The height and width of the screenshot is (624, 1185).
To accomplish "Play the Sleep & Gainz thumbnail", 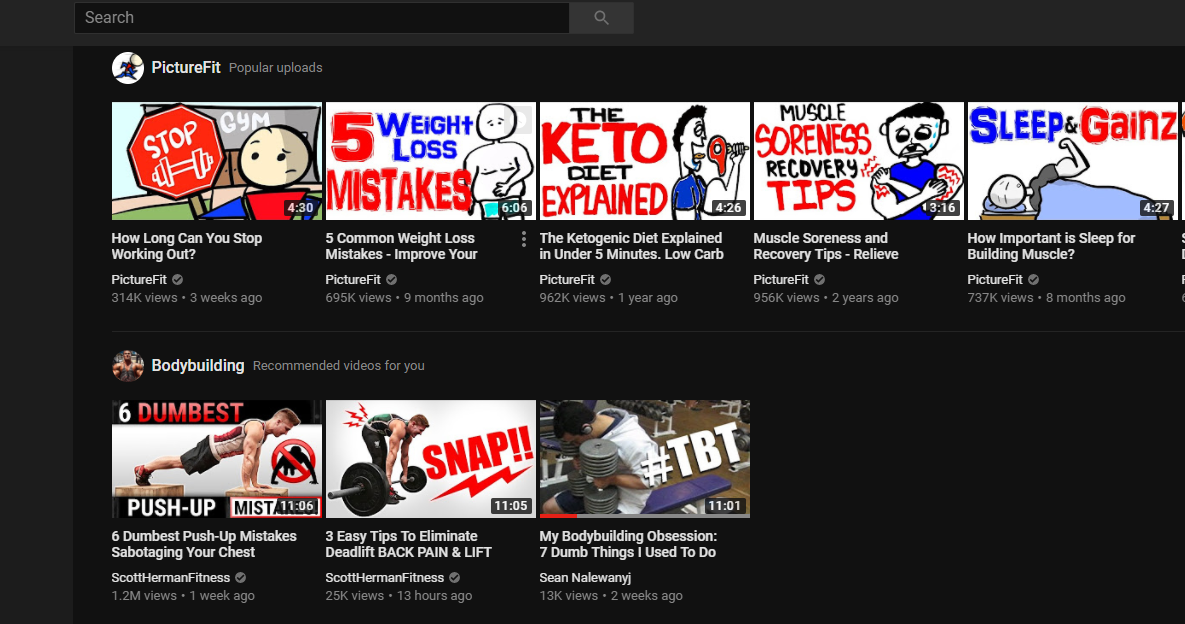I will coord(1072,161).
